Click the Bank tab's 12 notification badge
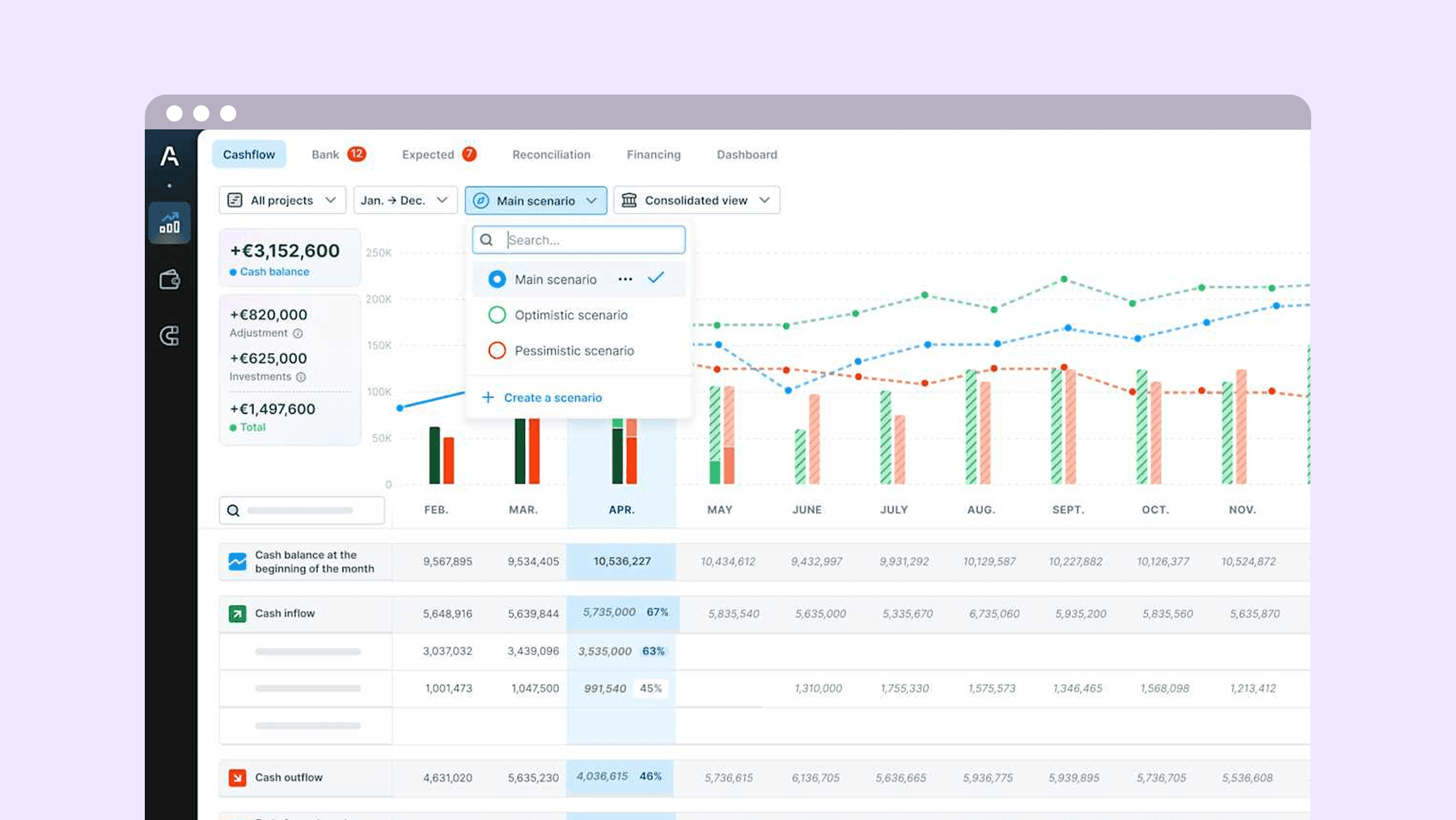1456x820 pixels. click(x=357, y=154)
